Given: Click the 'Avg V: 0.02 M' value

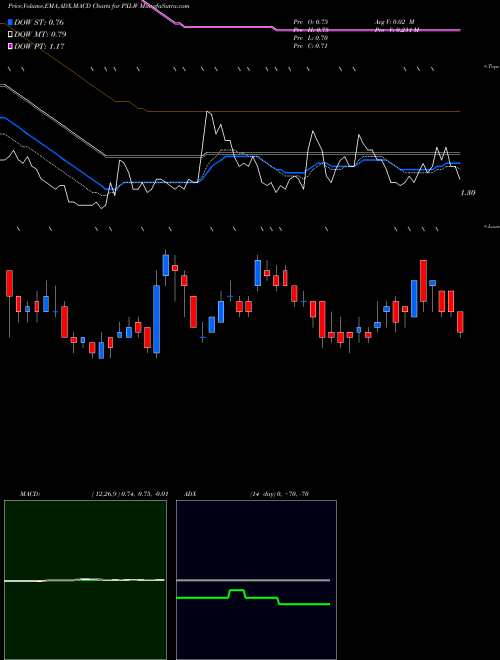Looking at the screenshot, I should (x=395, y=22).
